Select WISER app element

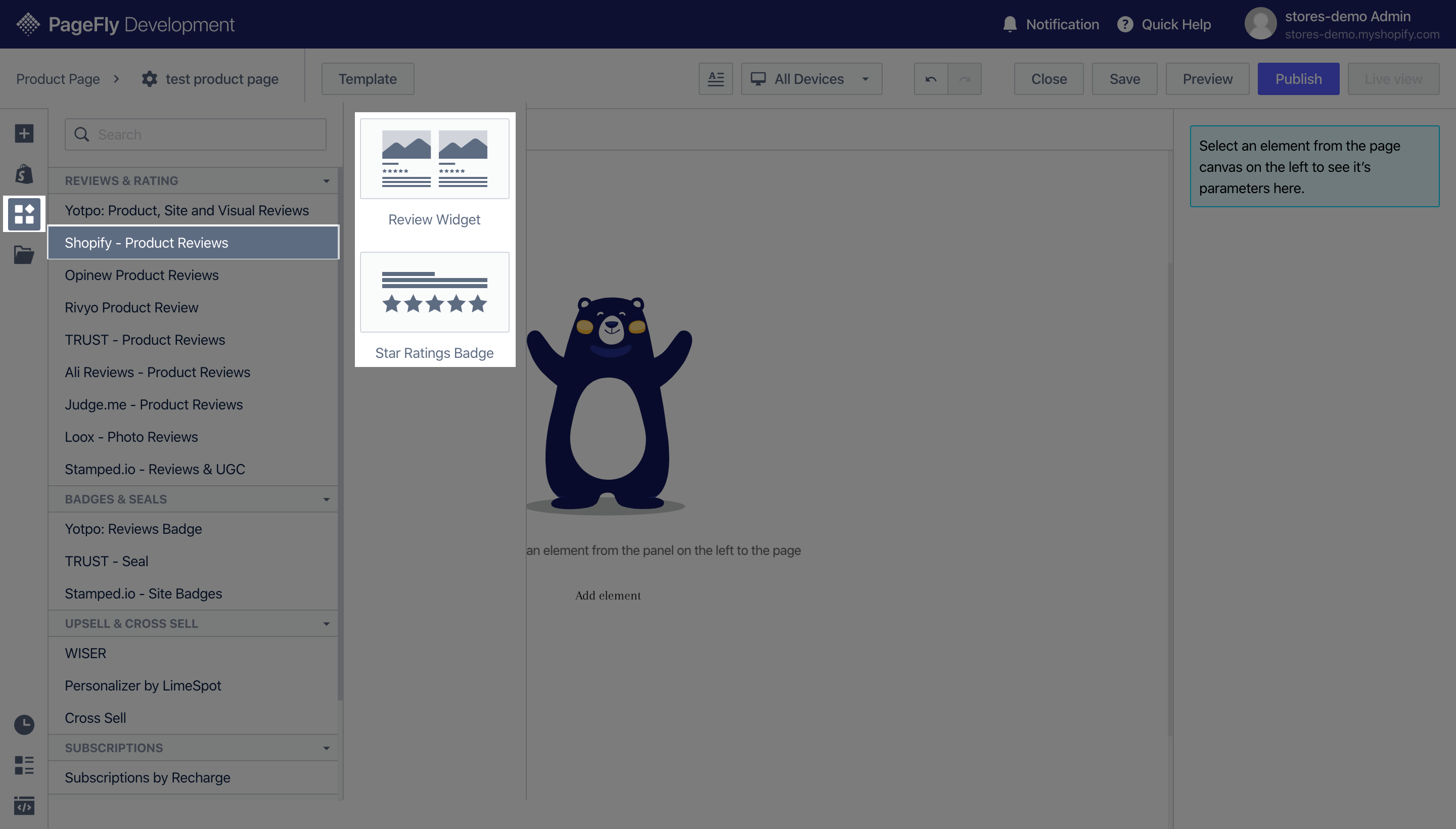pos(193,654)
